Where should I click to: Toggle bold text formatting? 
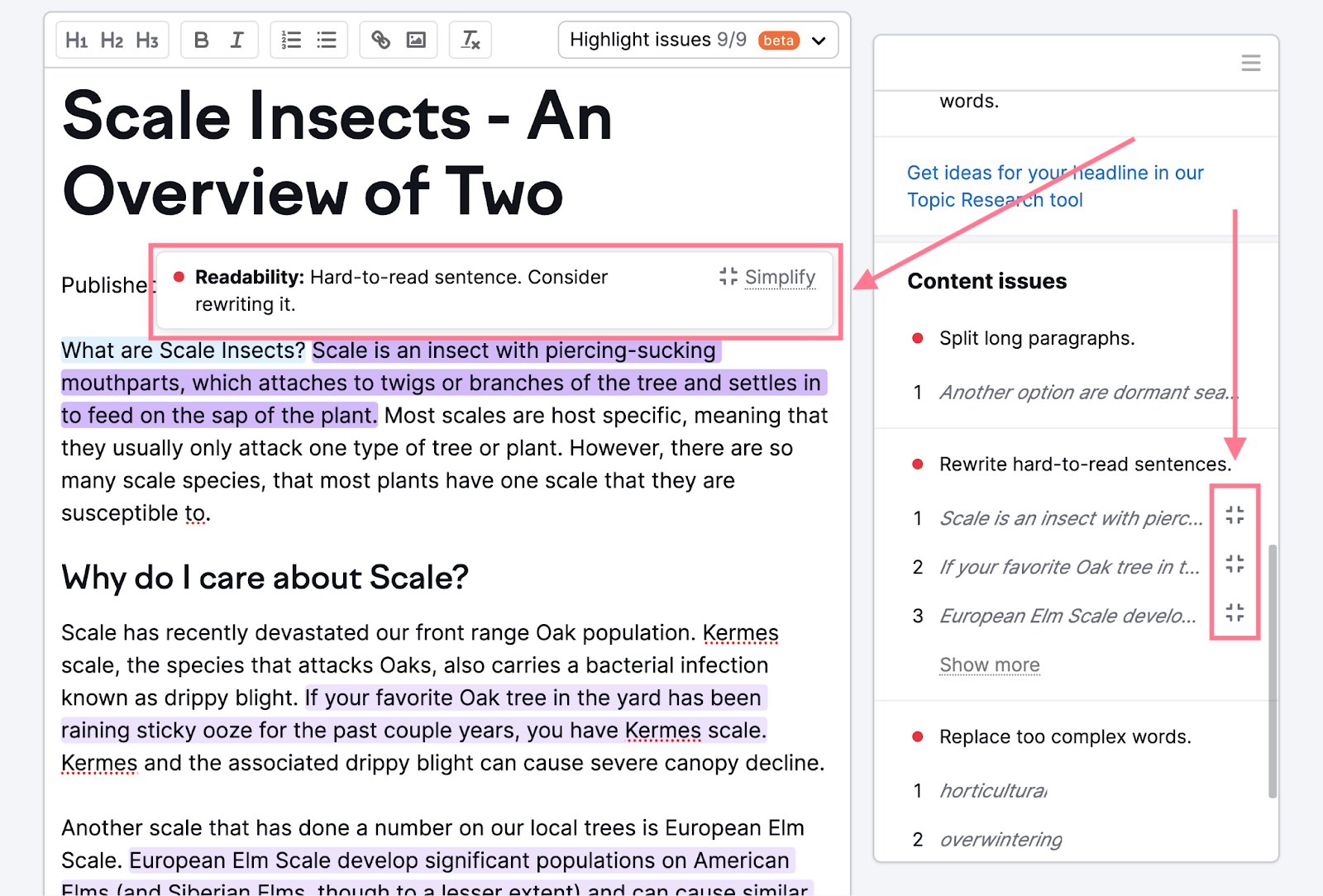201,40
